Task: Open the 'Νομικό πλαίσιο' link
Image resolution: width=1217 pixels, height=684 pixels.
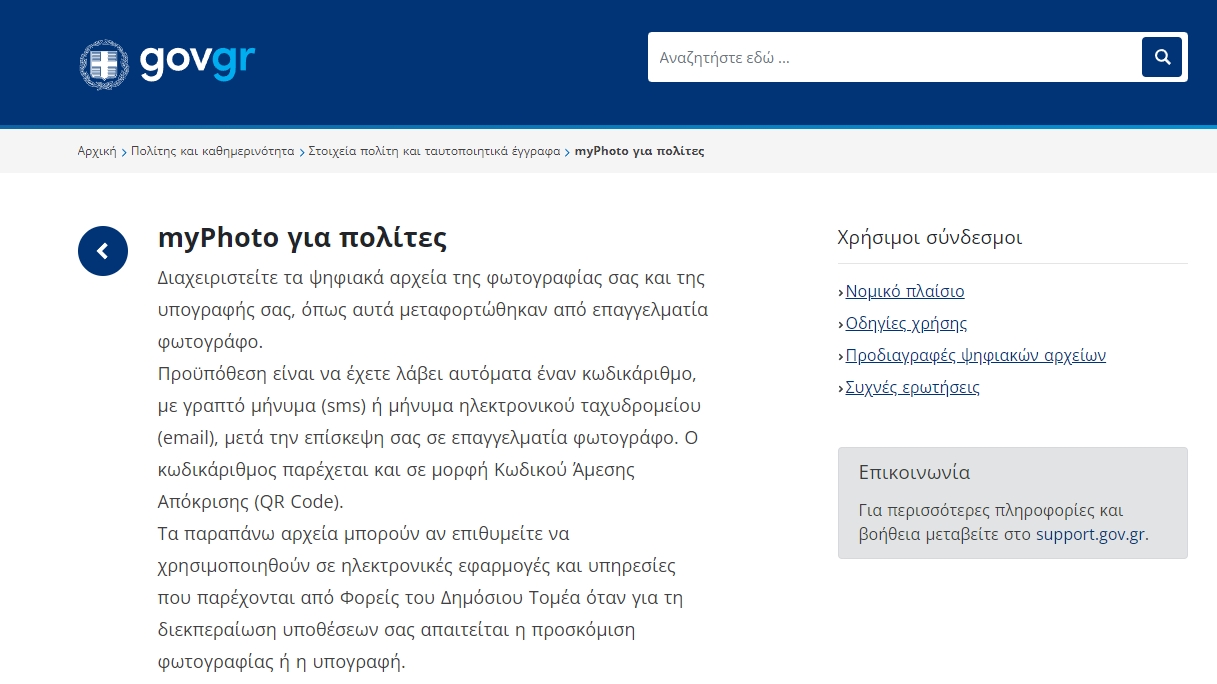Action: tap(905, 291)
